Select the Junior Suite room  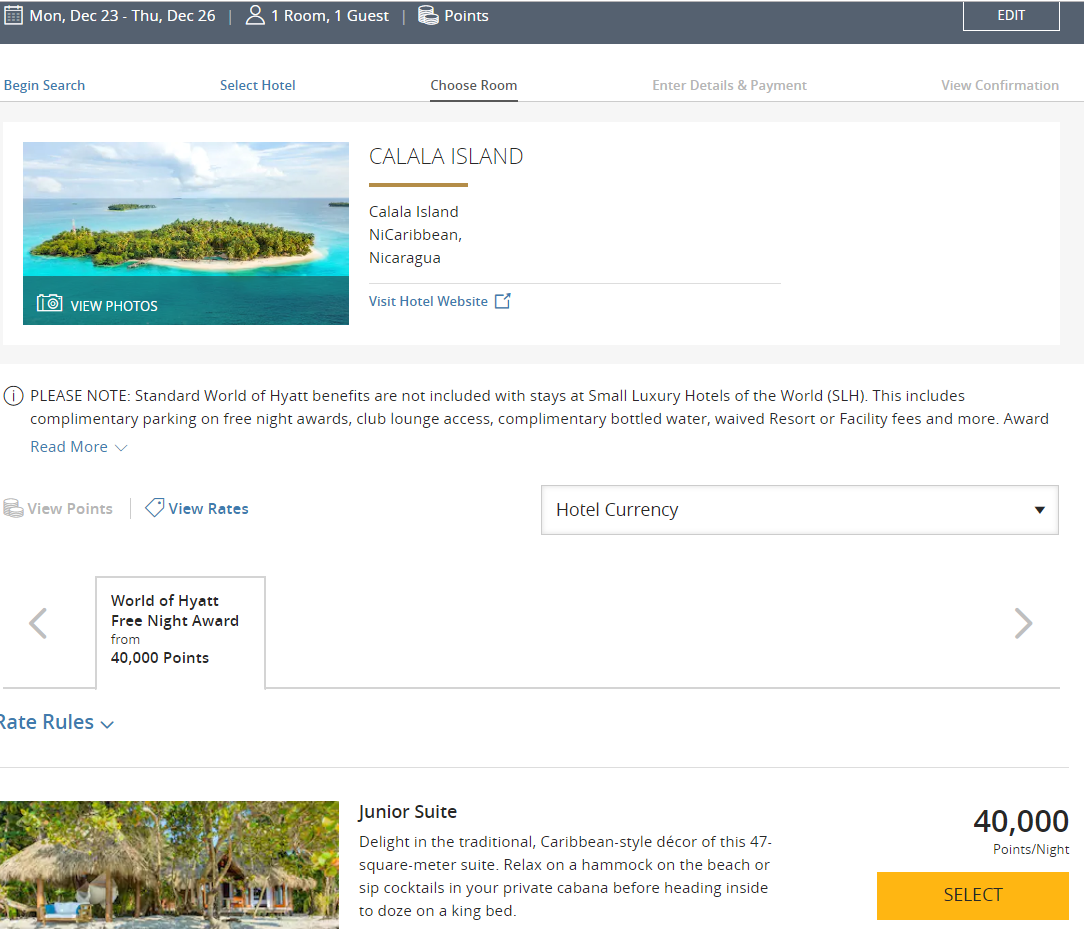click(972, 895)
